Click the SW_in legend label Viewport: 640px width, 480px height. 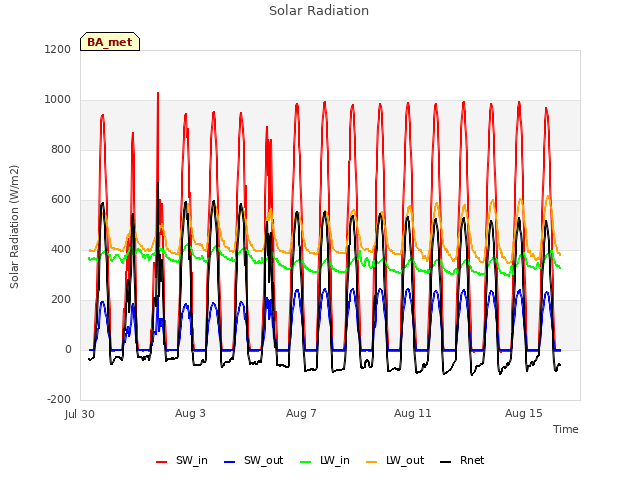pos(191,460)
